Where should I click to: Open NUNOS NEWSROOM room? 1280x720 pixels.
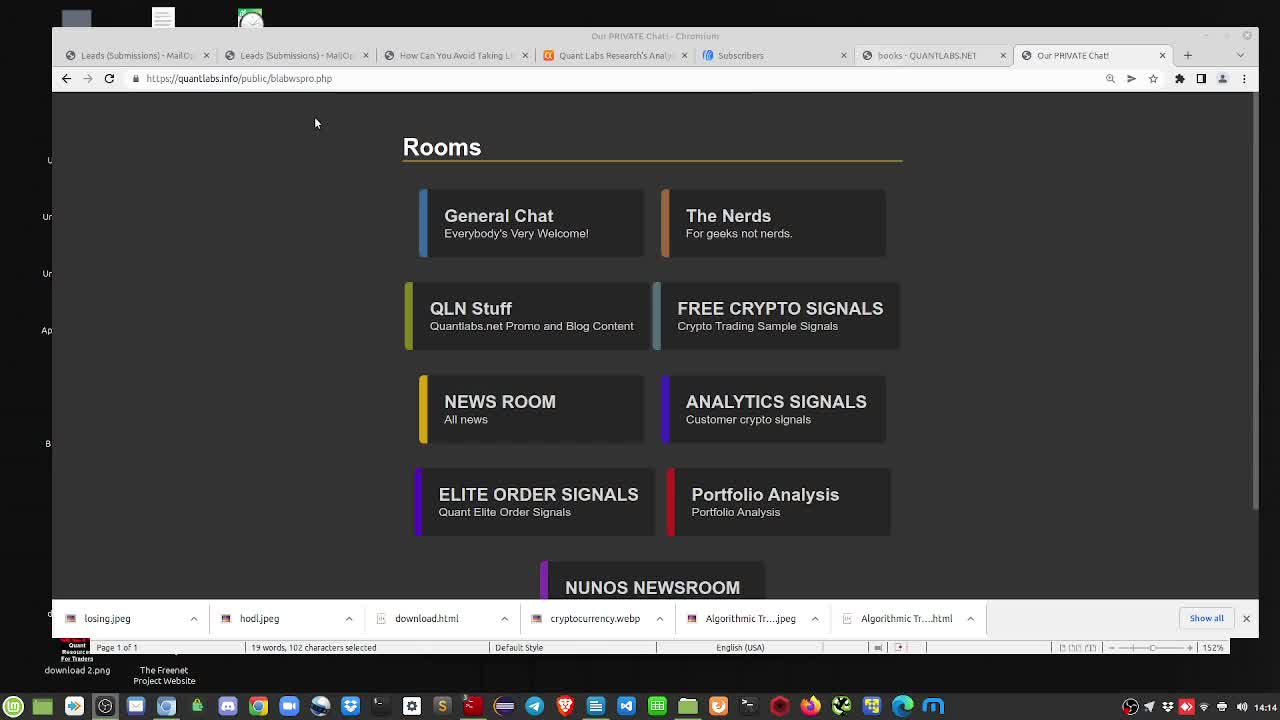click(x=652, y=581)
